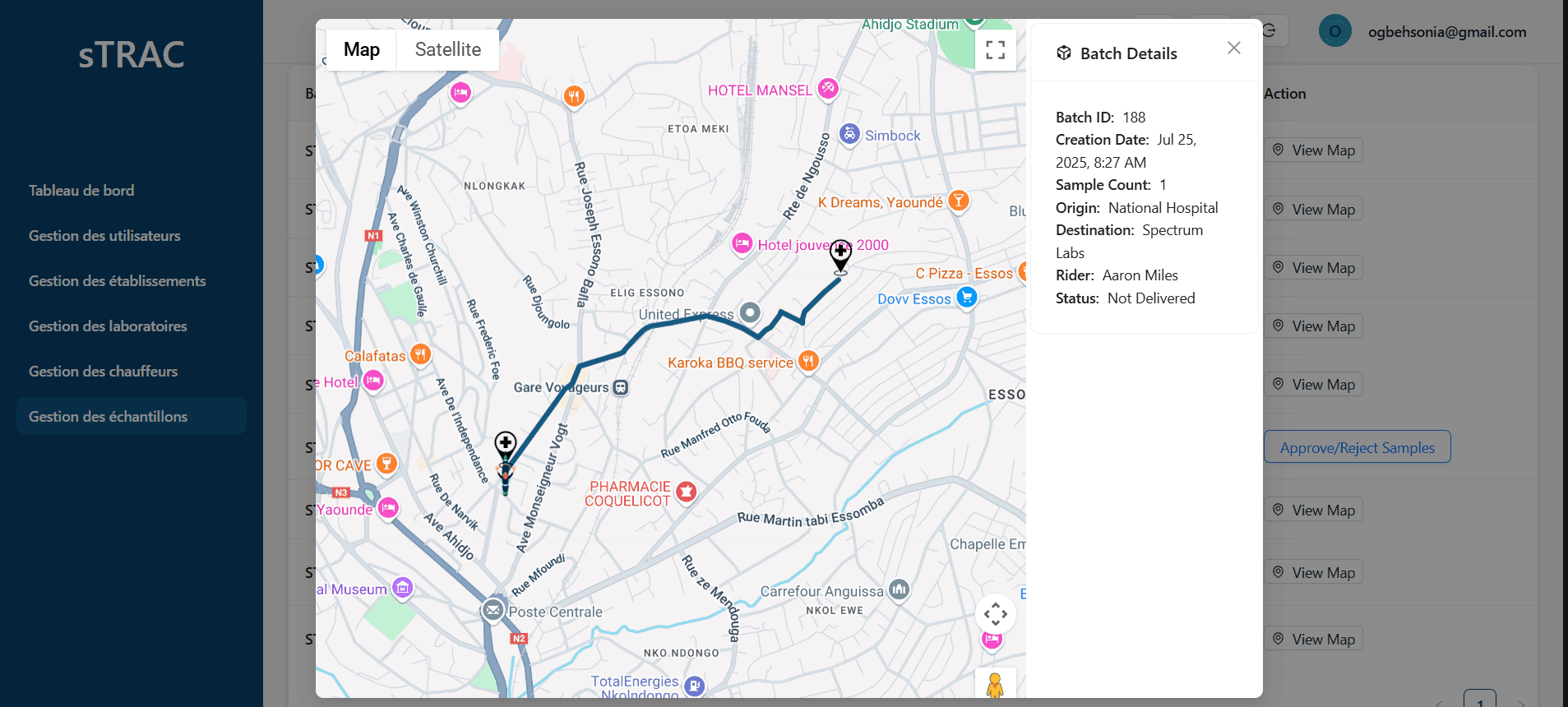Switch to Satellite map view

(447, 50)
